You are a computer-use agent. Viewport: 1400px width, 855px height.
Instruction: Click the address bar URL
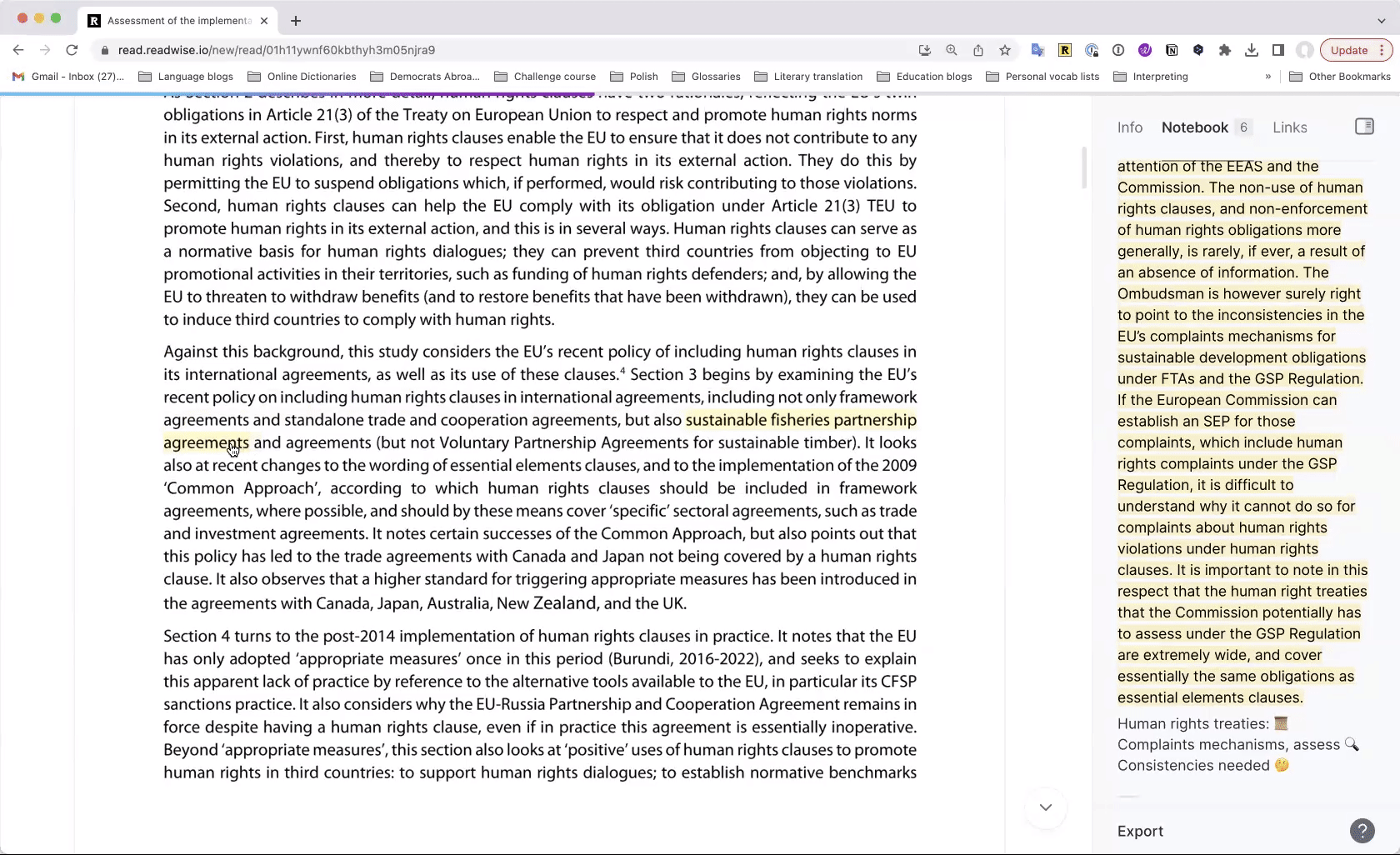point(277,50)
